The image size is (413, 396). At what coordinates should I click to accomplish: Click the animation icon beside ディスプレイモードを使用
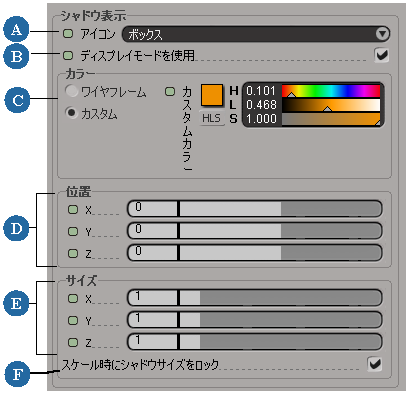click(68, 55)
